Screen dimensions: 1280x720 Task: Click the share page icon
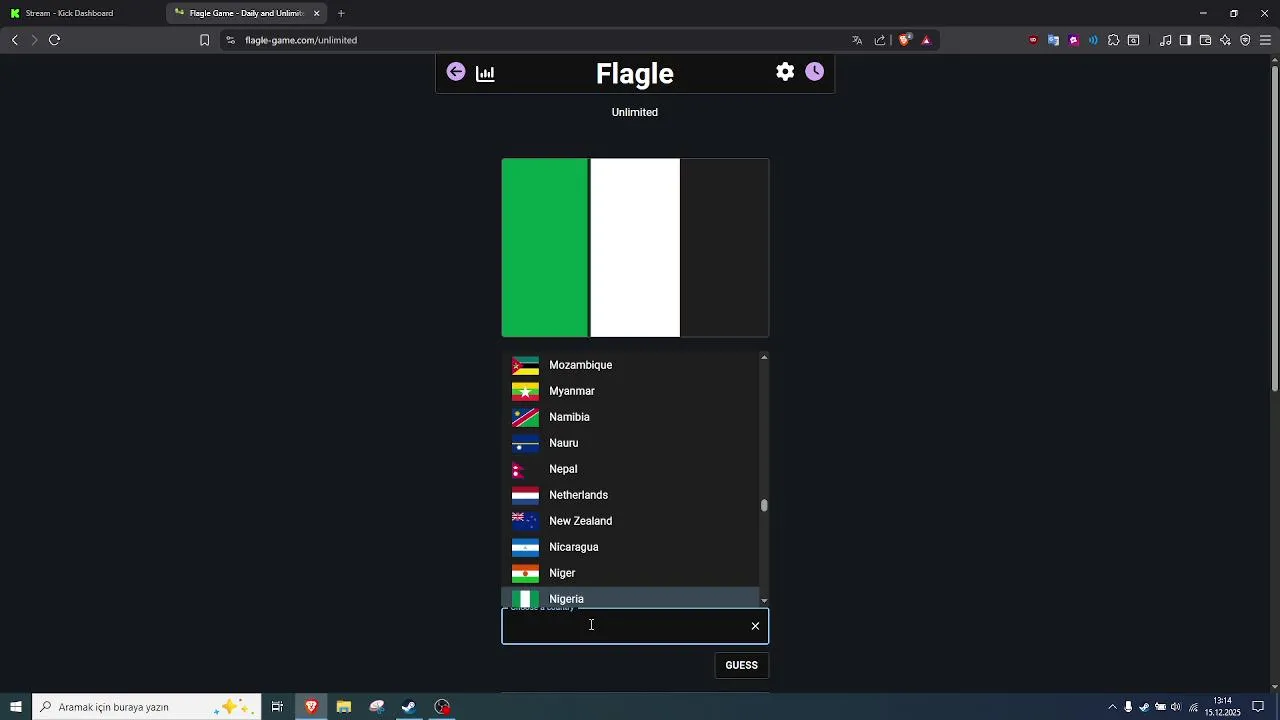[880, 40]
